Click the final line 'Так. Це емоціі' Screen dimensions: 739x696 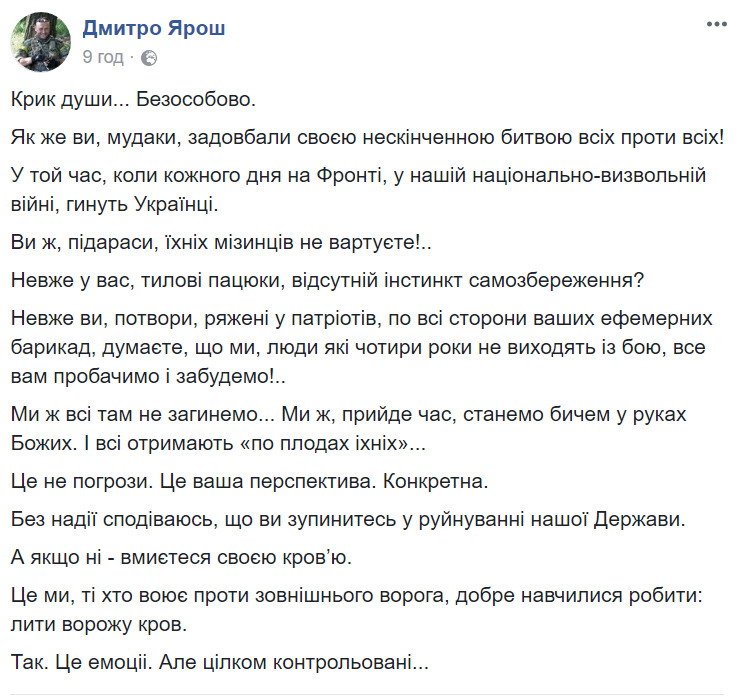click(220, 663)
